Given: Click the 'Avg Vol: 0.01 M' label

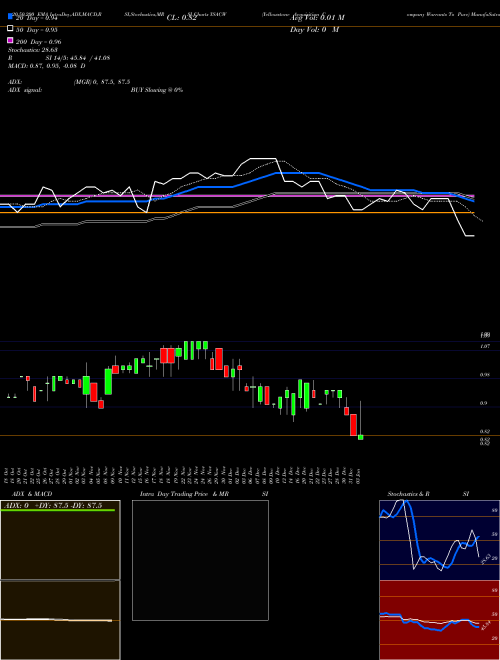Looking at the screenshot, I should (317, 18).
